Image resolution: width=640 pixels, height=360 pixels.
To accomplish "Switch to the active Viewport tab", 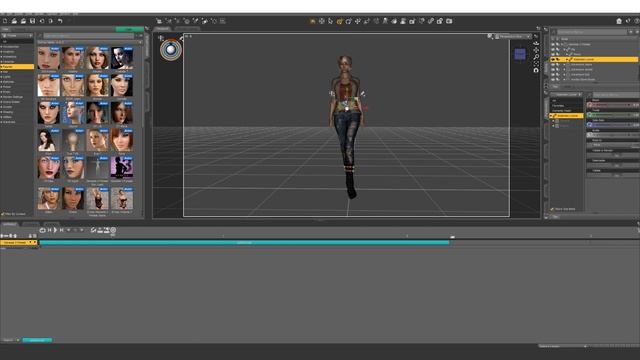I will click(162, 29).
